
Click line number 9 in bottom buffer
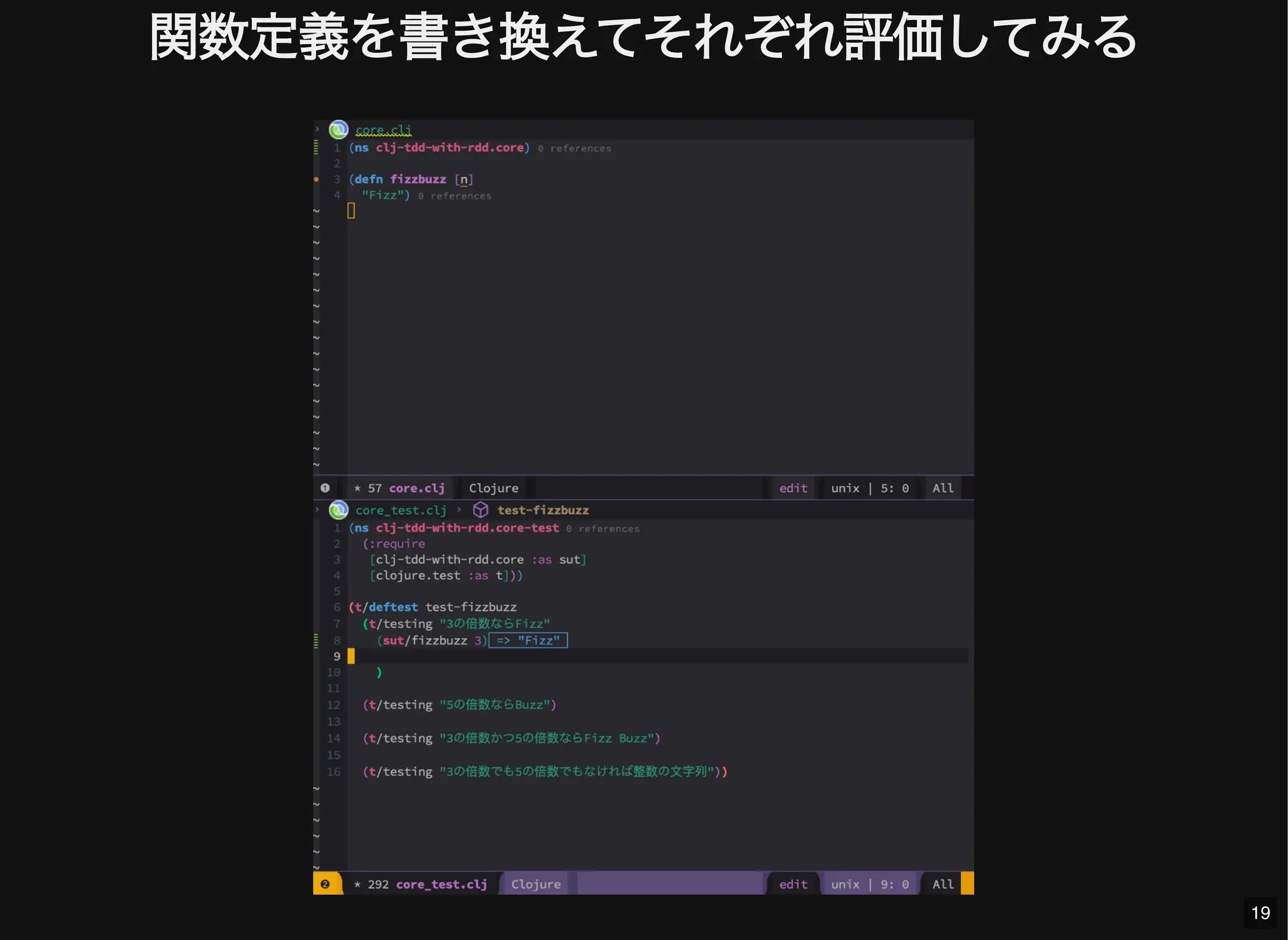(x=337, y=656)
